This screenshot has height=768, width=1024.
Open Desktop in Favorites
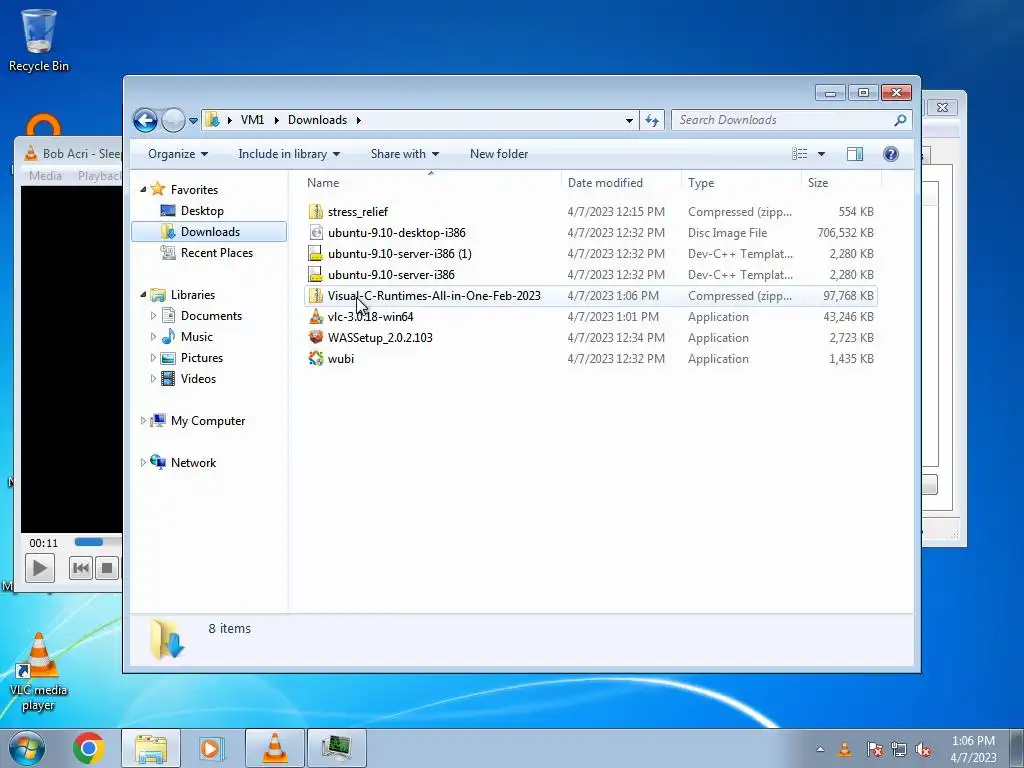[202, 211]
